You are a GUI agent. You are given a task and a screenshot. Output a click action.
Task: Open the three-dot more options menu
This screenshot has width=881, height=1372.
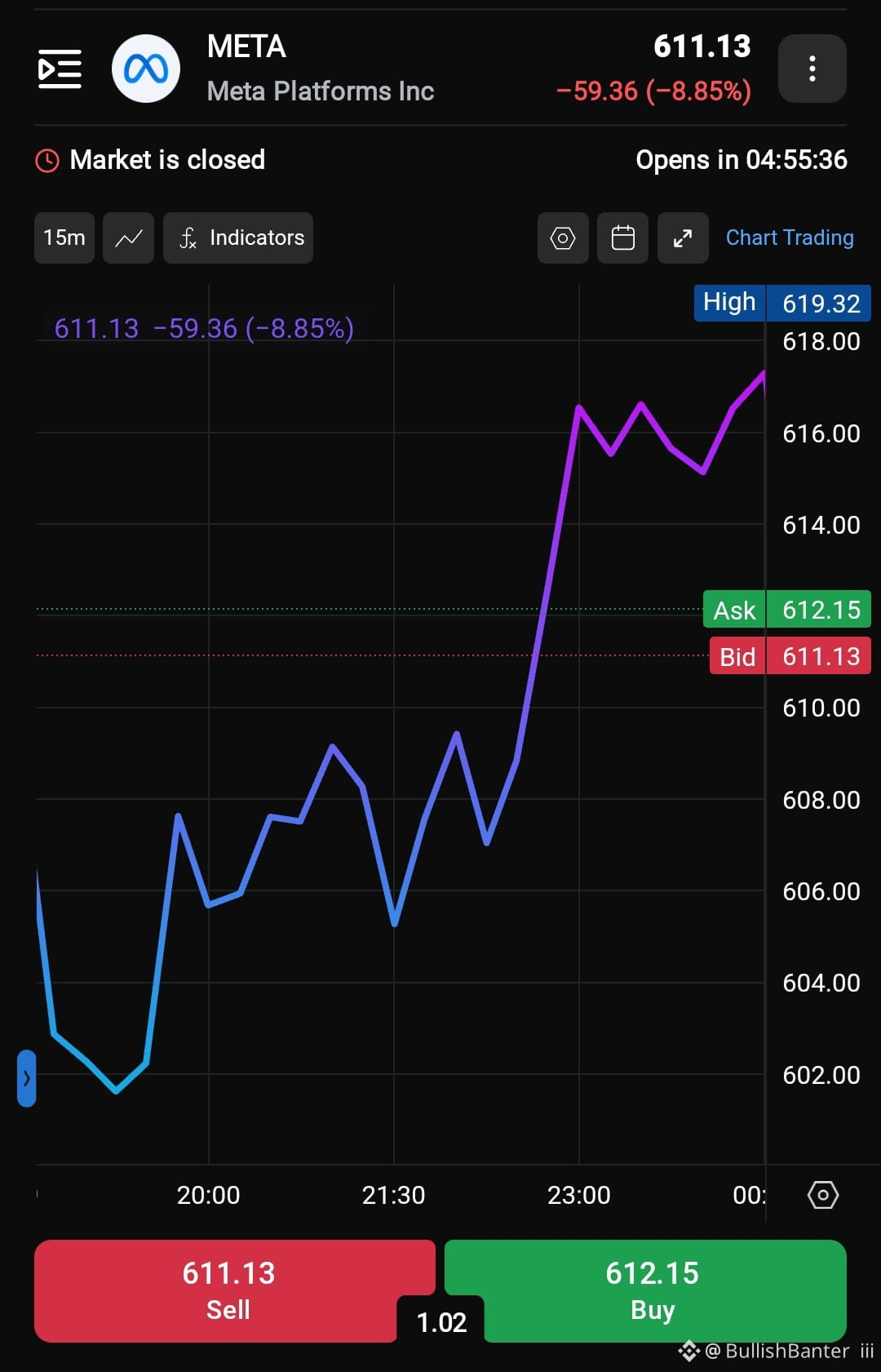(812, 69)
